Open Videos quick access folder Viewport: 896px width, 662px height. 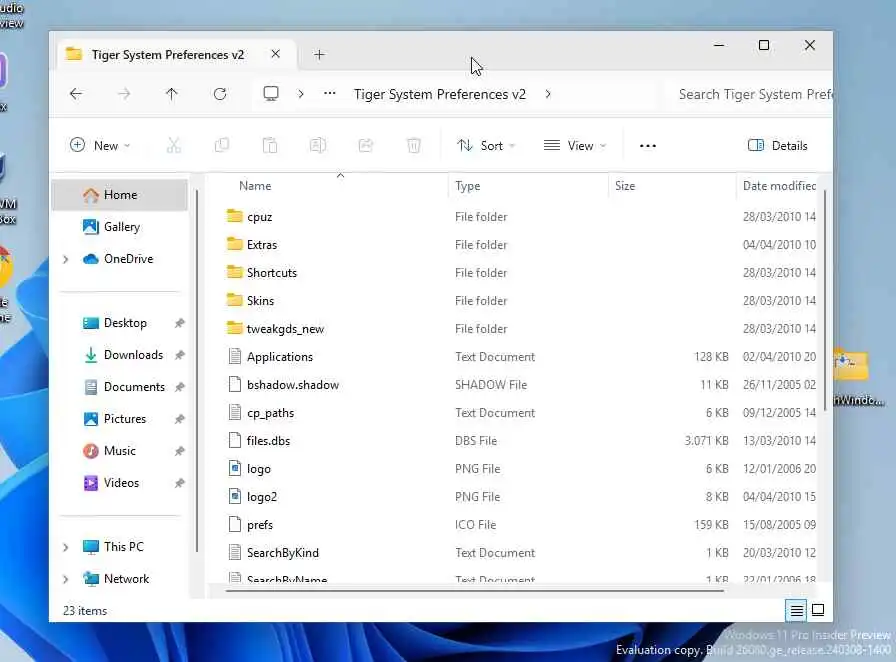(121, 482)
